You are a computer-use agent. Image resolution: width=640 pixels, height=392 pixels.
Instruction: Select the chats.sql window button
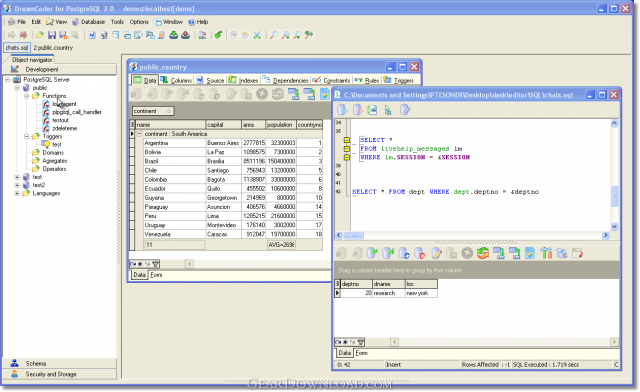[17, 47]
